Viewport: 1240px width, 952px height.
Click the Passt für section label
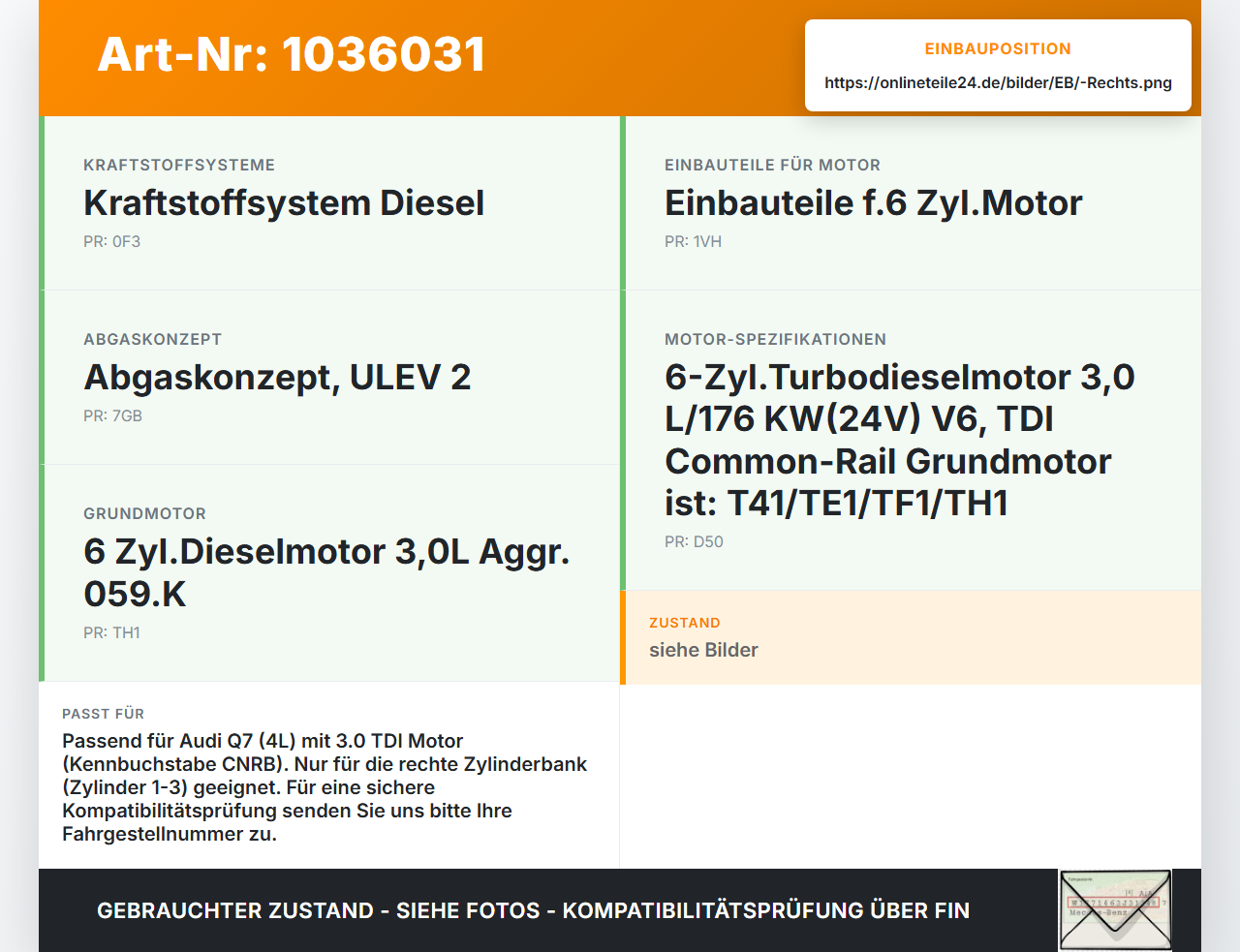[x=103, y=714]
